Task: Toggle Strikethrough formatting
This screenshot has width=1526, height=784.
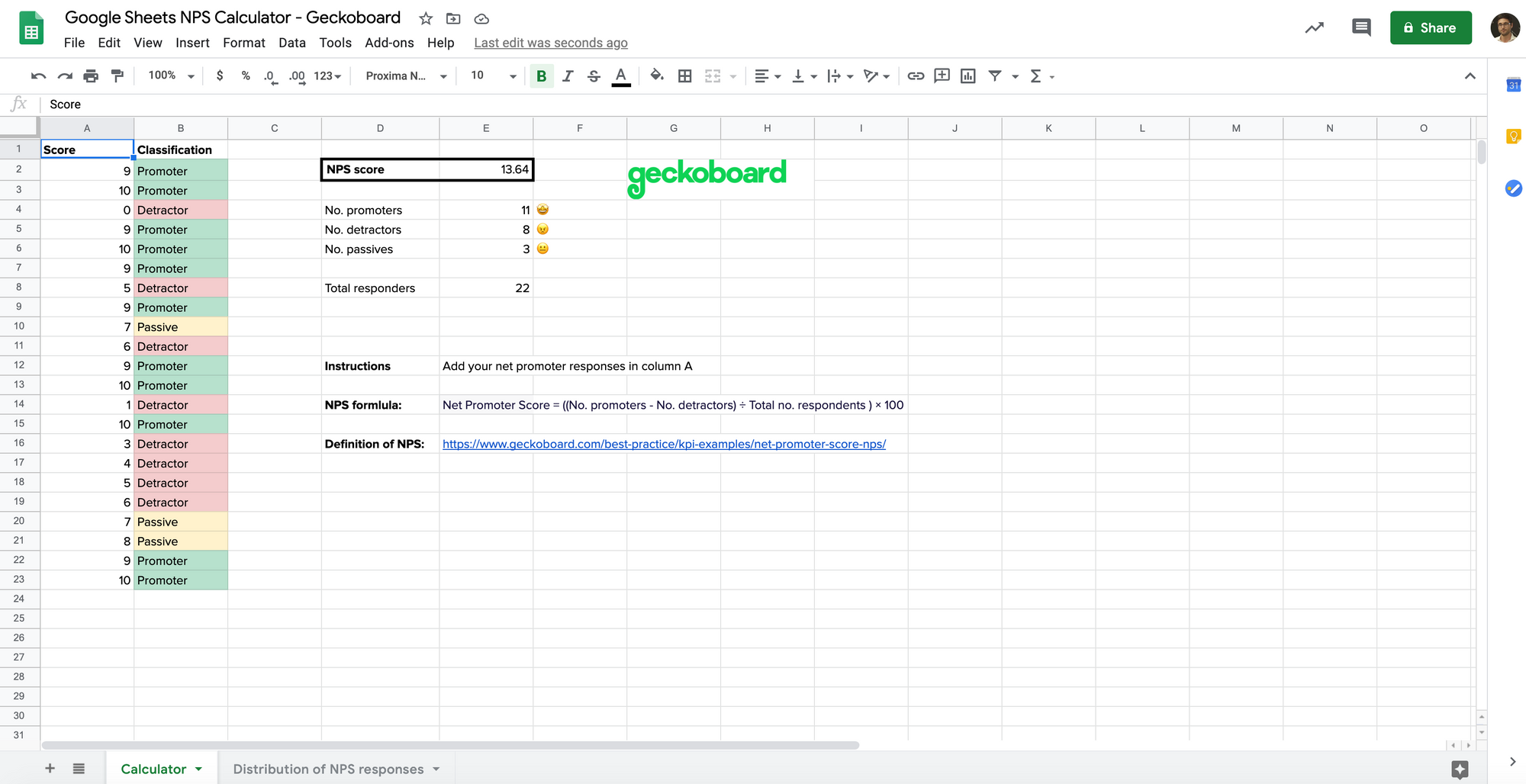Action: coord(594,76)
